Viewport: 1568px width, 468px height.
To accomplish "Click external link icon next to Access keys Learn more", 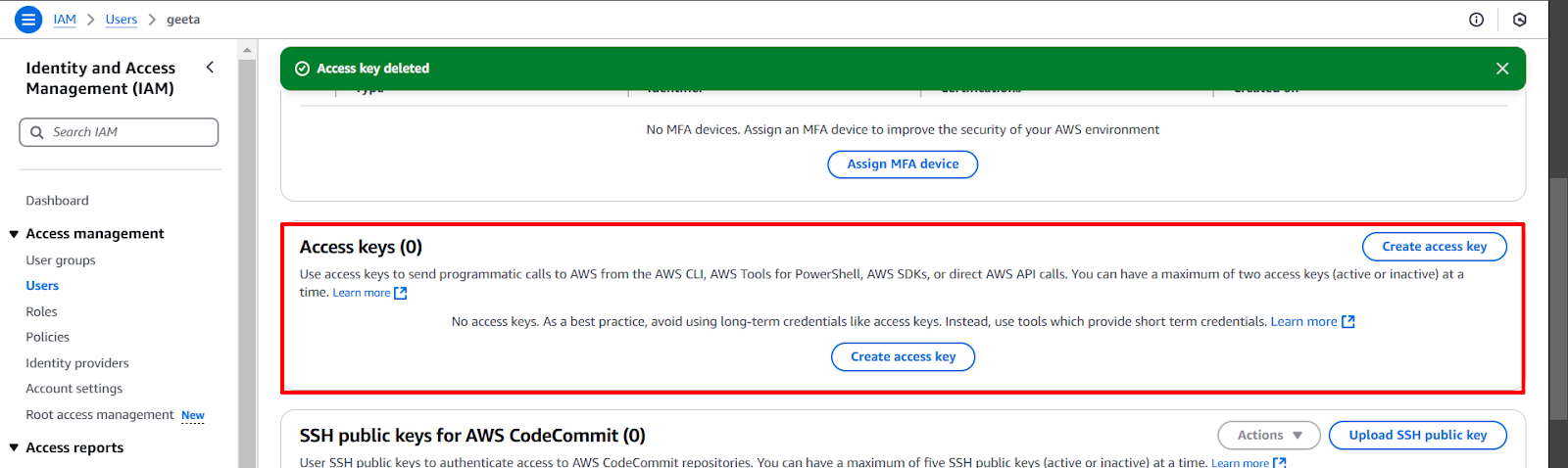I will pyautogui.click(x=400, y=293).
